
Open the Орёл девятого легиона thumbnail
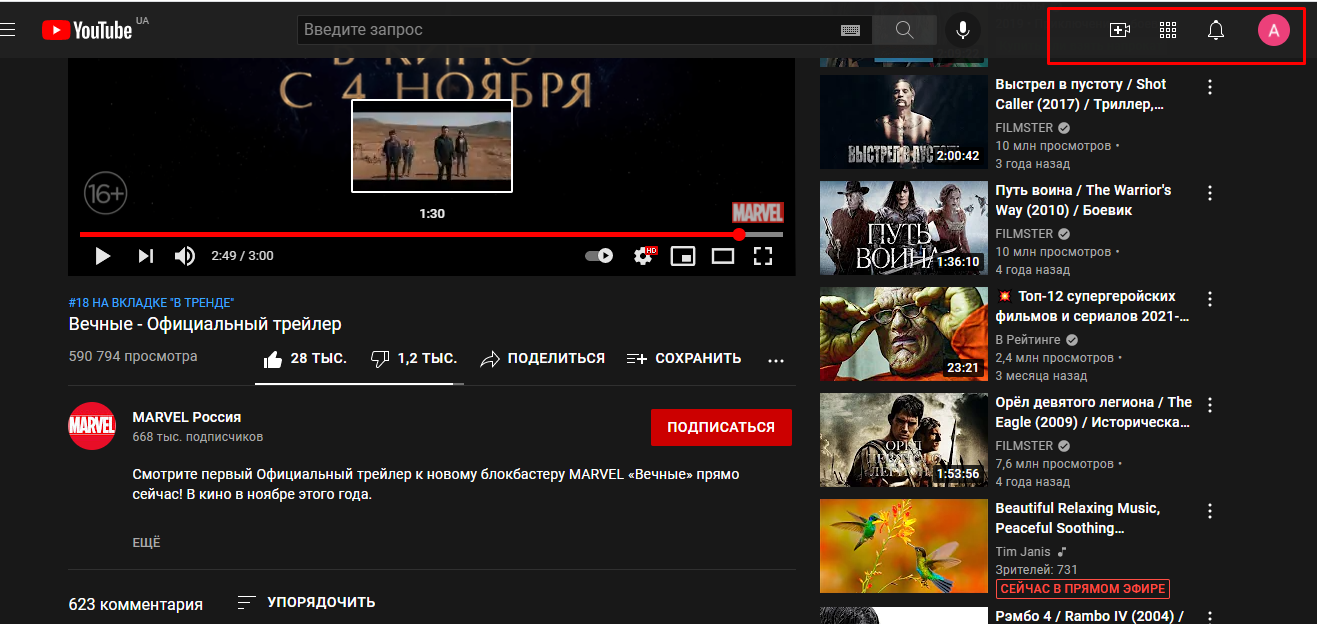pos(903,440)
